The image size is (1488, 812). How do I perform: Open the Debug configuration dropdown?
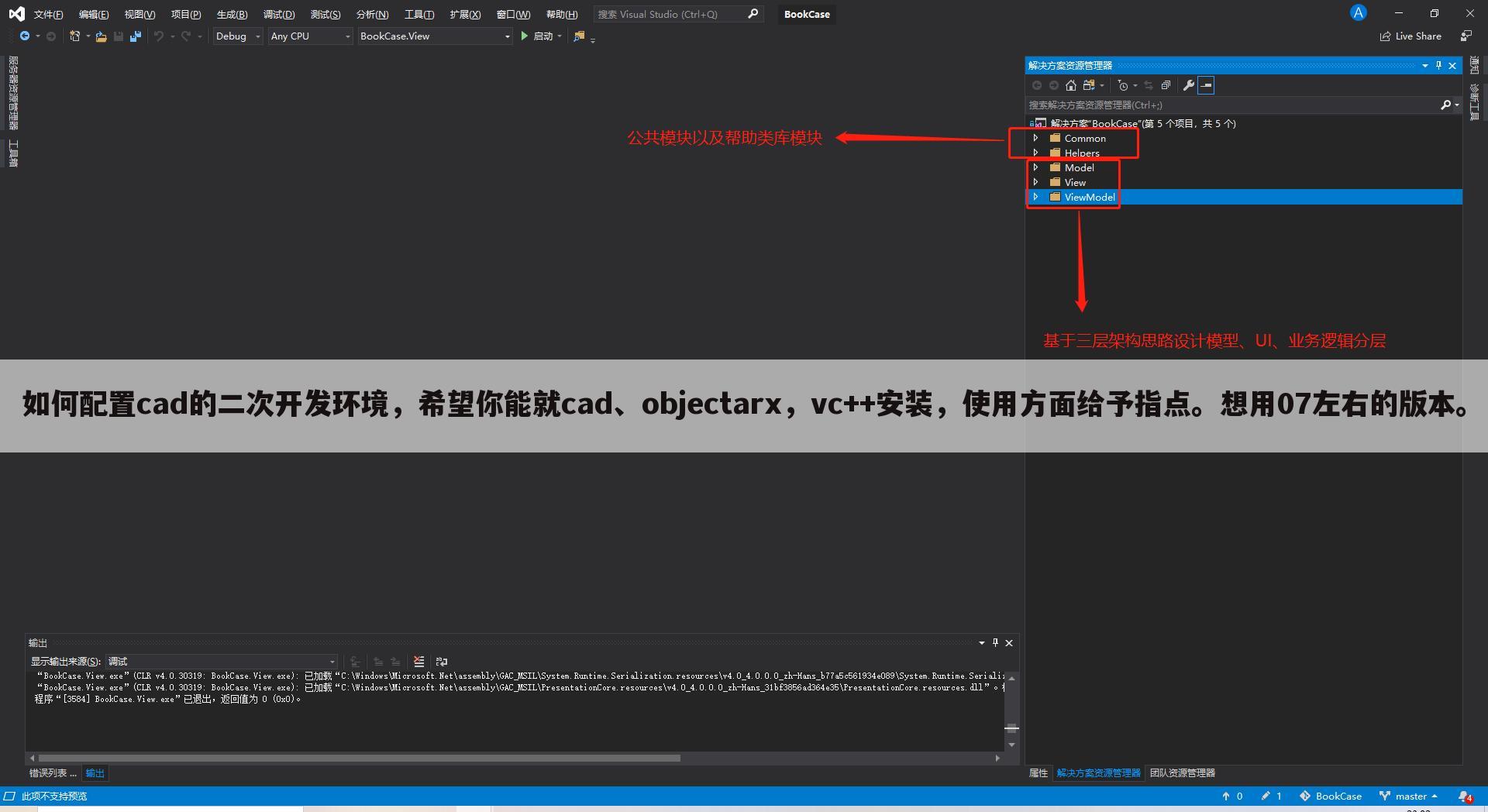238,36
